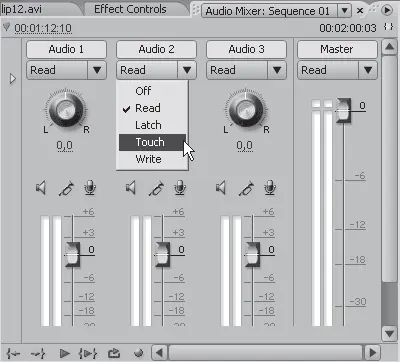Toggle the Loop playback icon
This screenshot has height=362, width=400.
(x=114, y=353)
